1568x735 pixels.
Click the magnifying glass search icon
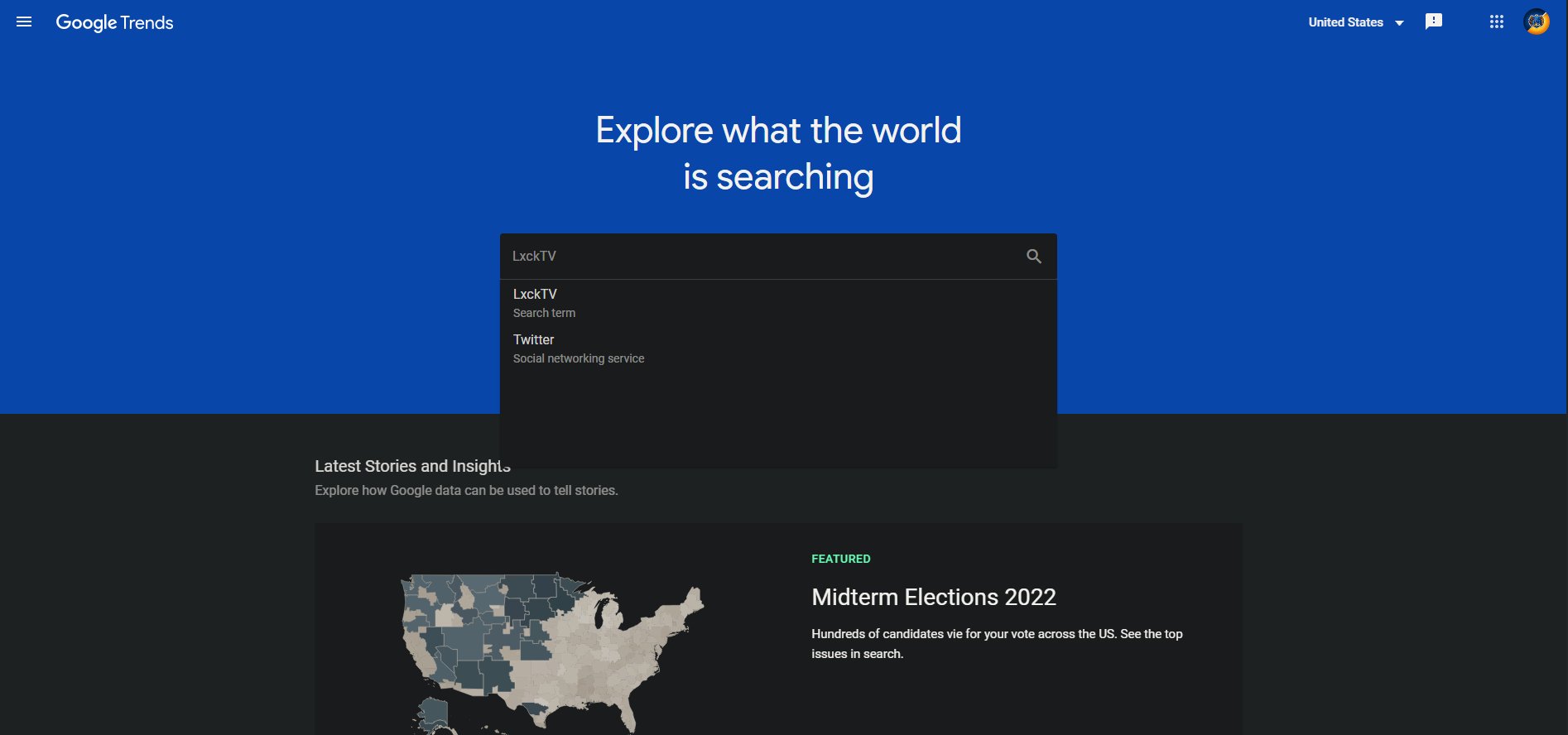point(1034,257)
